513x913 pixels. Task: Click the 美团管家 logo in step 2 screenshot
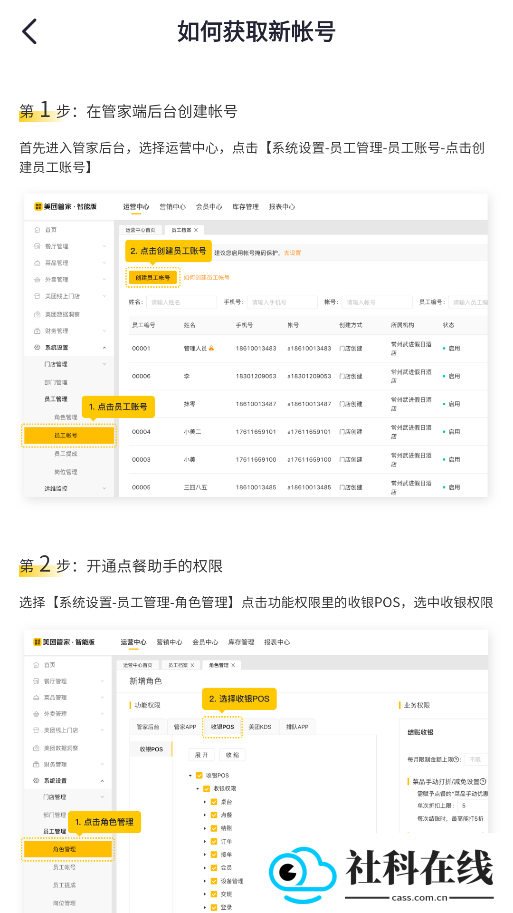[37, 642]
